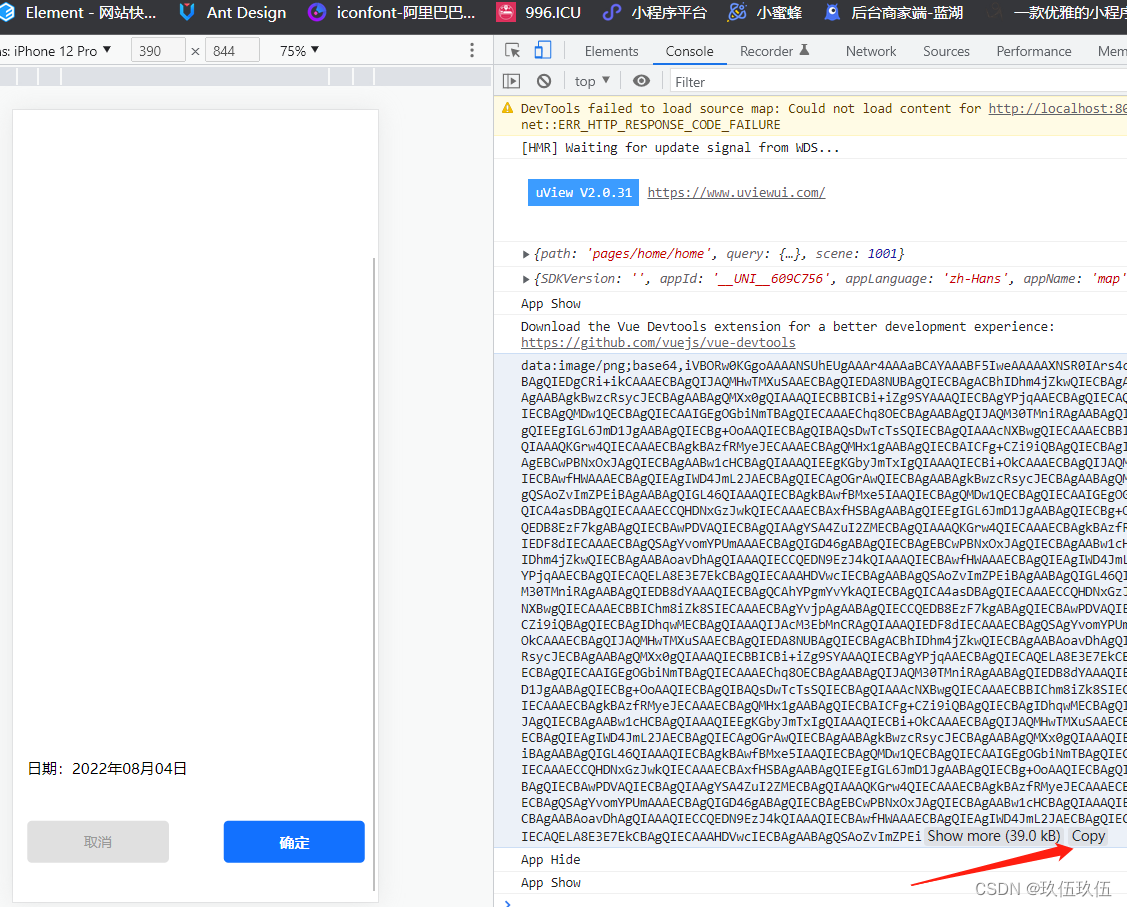Click the height field showing 844
This screenshot has width=1127, height=907.
point(231,50)
